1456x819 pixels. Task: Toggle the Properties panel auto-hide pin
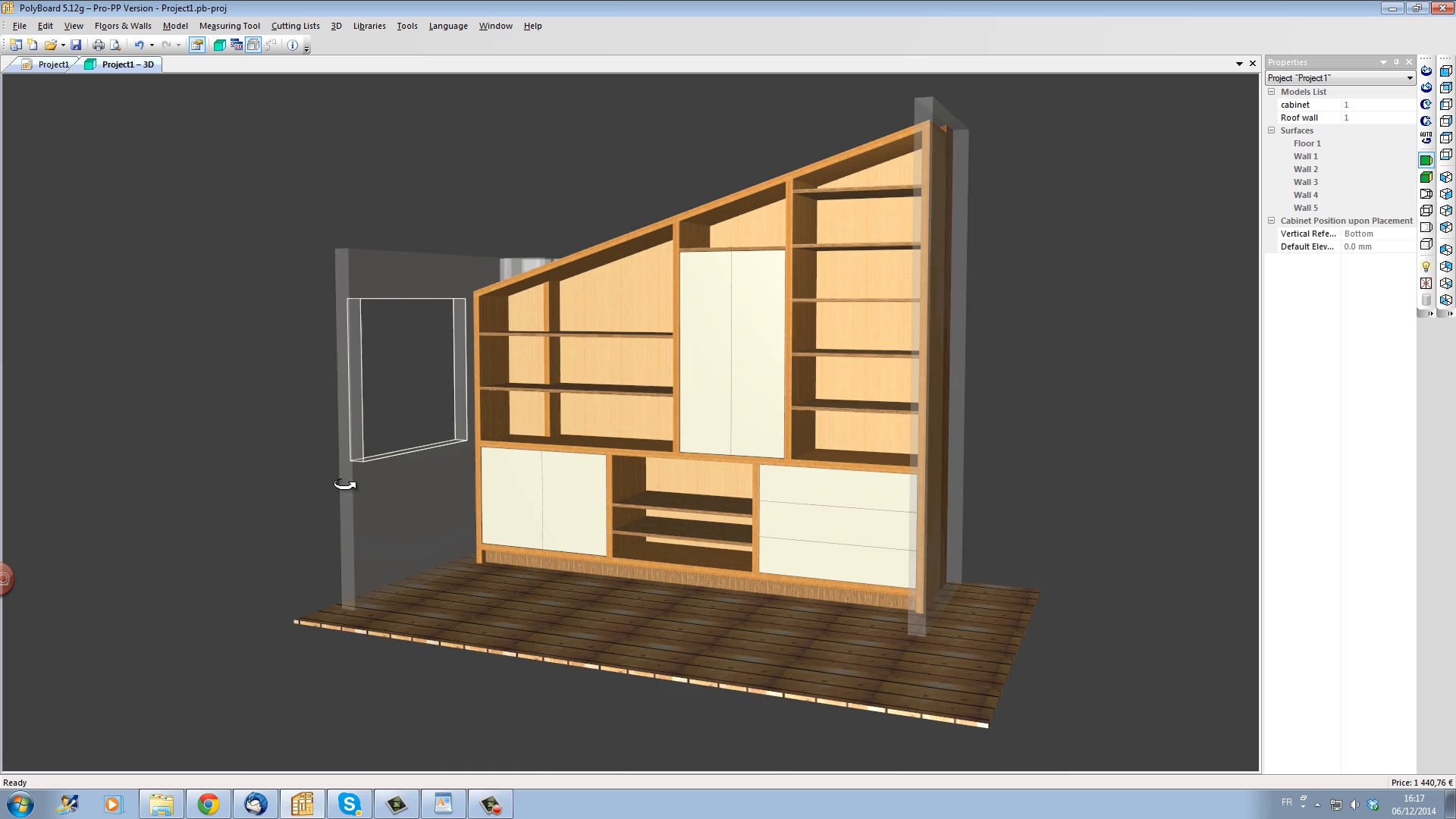pyautogui.click(x=1395, y=62)
